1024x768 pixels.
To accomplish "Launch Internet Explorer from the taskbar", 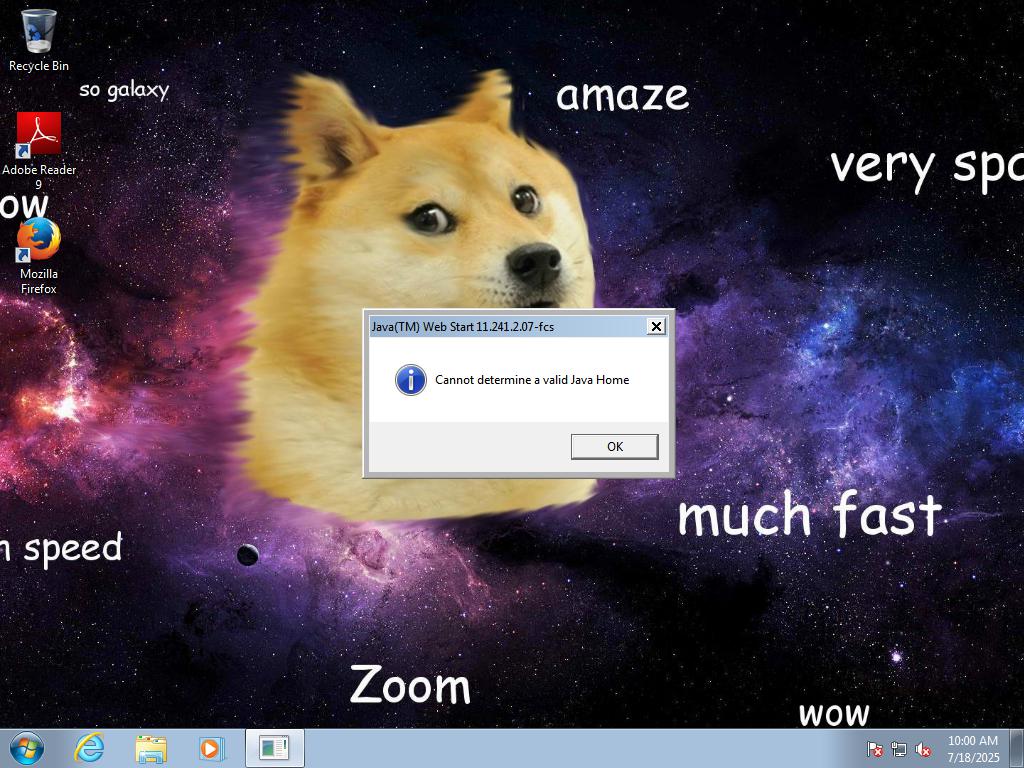I will (x=89, y=748).
